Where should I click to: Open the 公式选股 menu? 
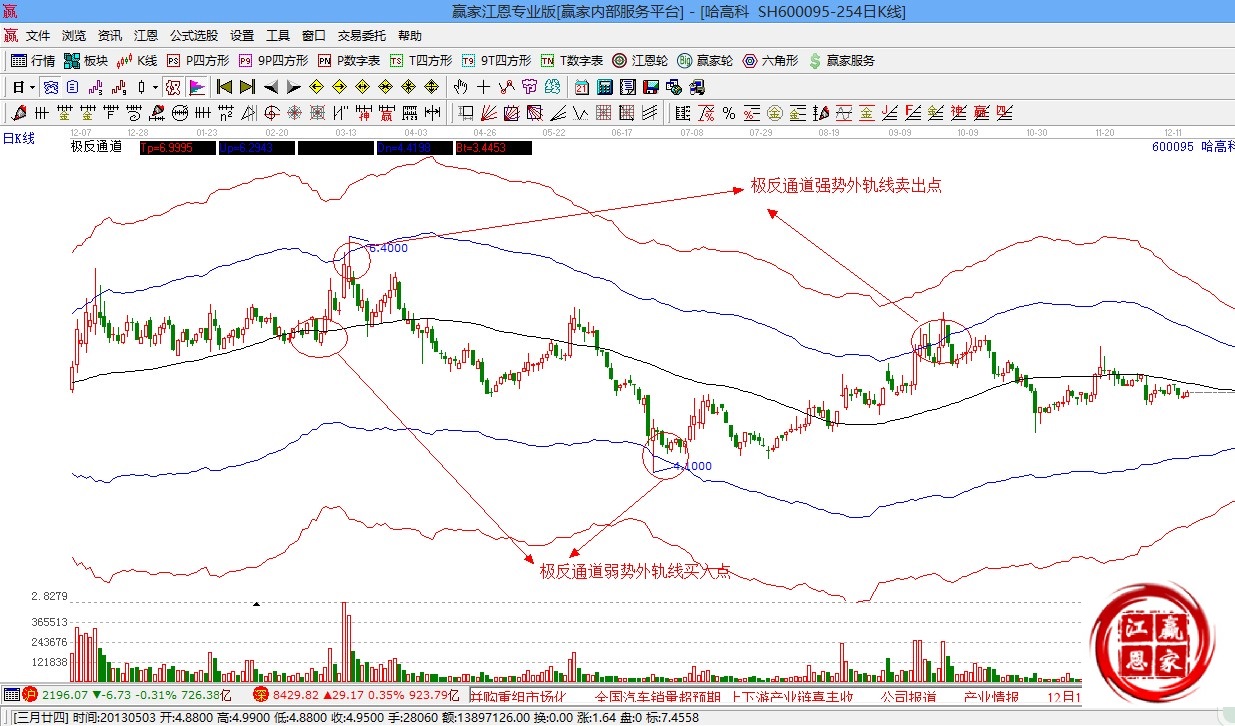coord(194,35)
